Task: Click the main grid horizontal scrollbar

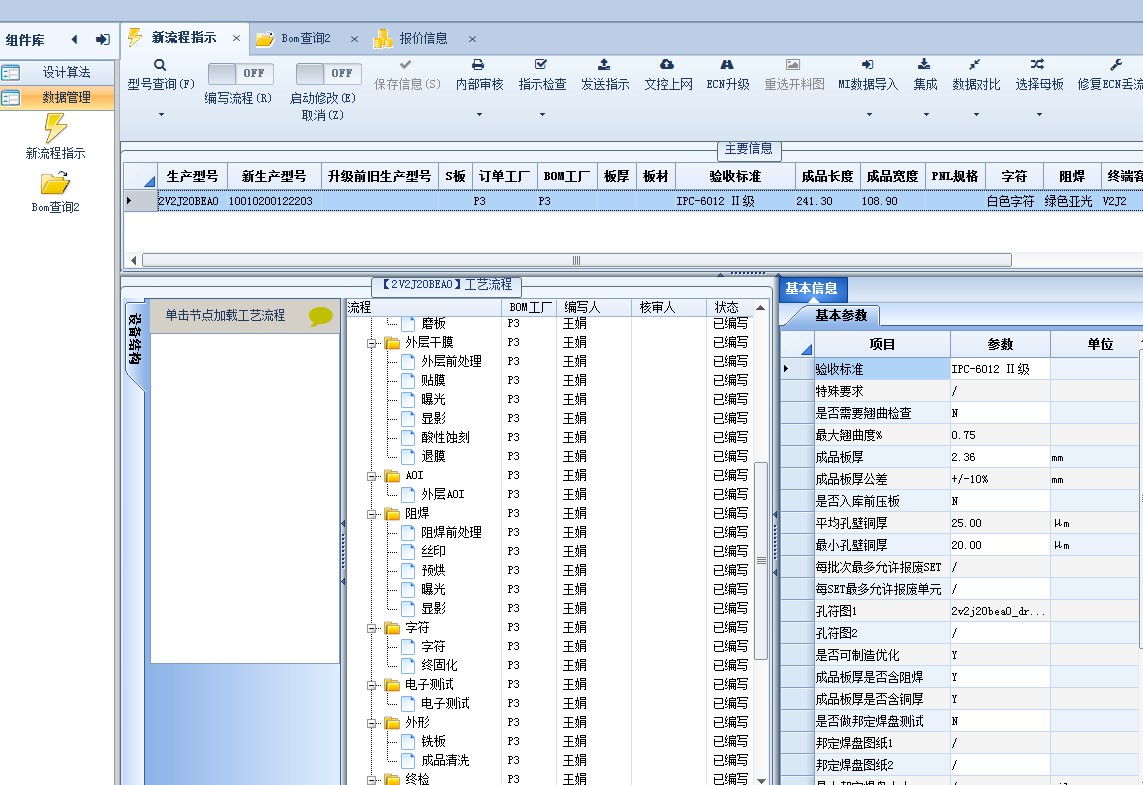Action: point(576,260)
